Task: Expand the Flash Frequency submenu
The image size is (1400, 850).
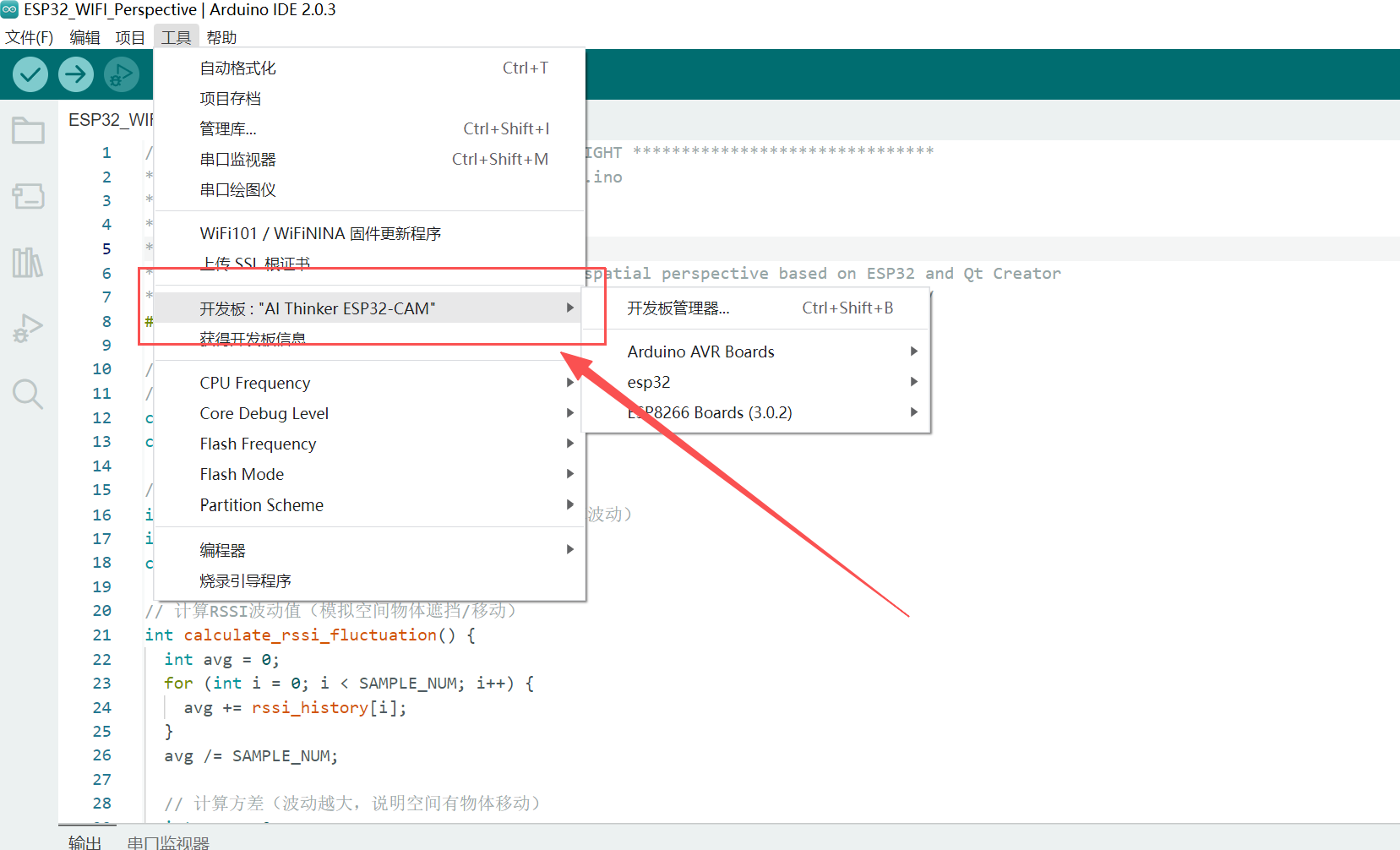Action: click(x=370, y=444)
